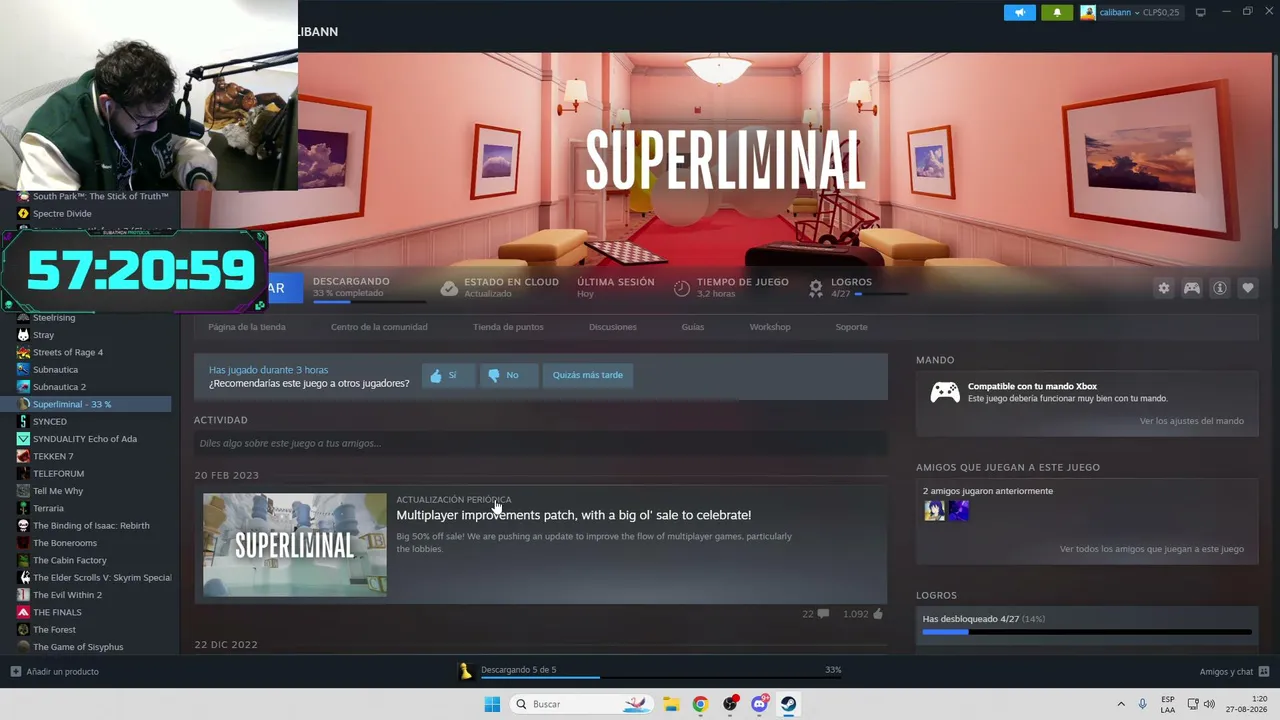The height and width of the screenshot is (720, 1280).
Task: Open File Explorer from the taskbar
Action: (x=671, y=704)
